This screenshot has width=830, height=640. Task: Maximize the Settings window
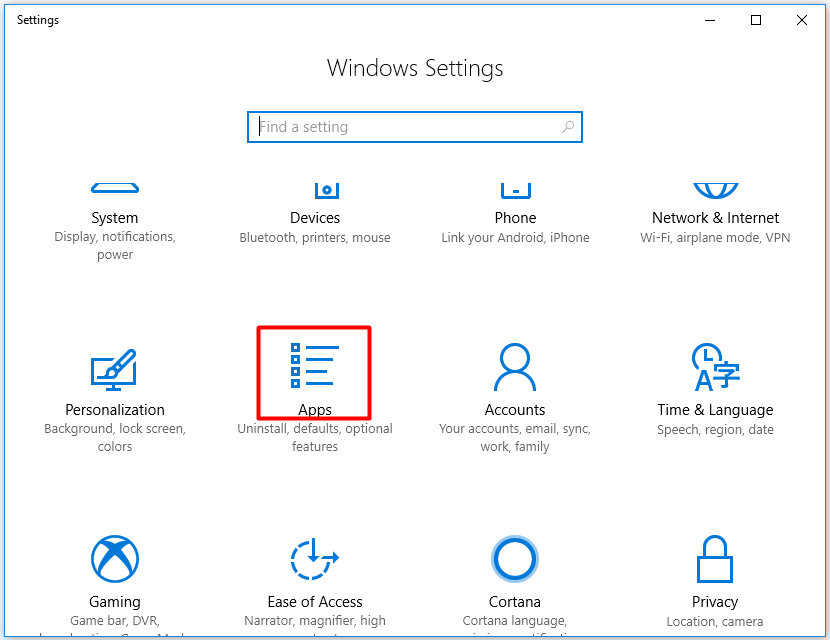(756, 20)
